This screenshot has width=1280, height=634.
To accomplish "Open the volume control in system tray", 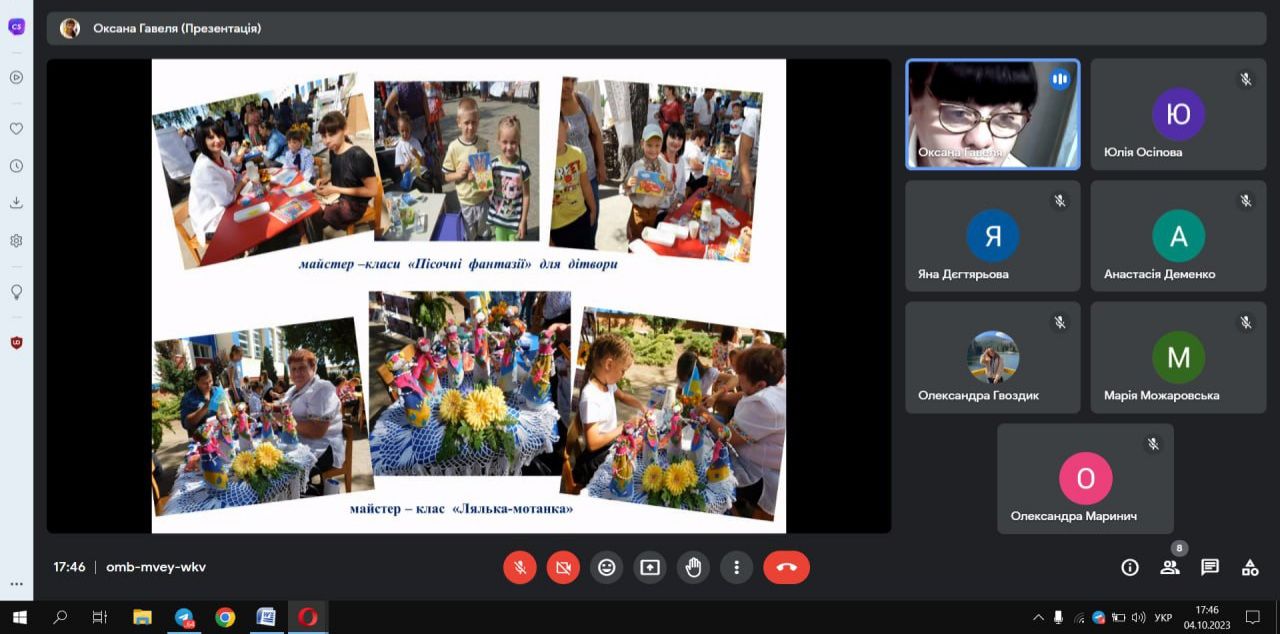I will tap(1138, 617).
